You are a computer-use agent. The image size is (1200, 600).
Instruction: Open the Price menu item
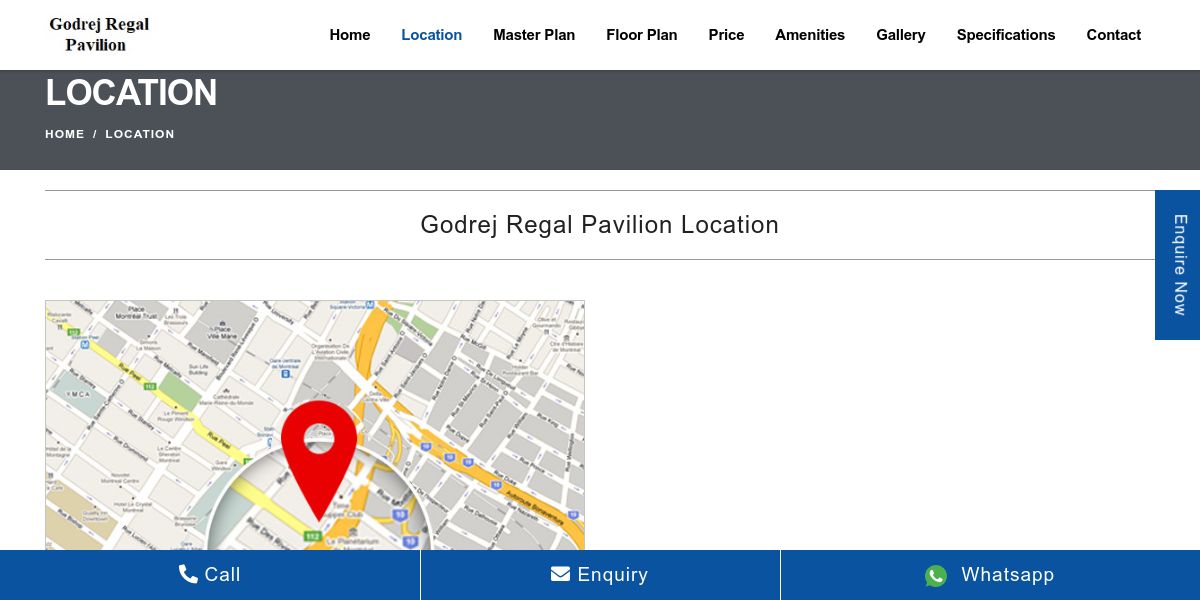[x=726, y=35]
